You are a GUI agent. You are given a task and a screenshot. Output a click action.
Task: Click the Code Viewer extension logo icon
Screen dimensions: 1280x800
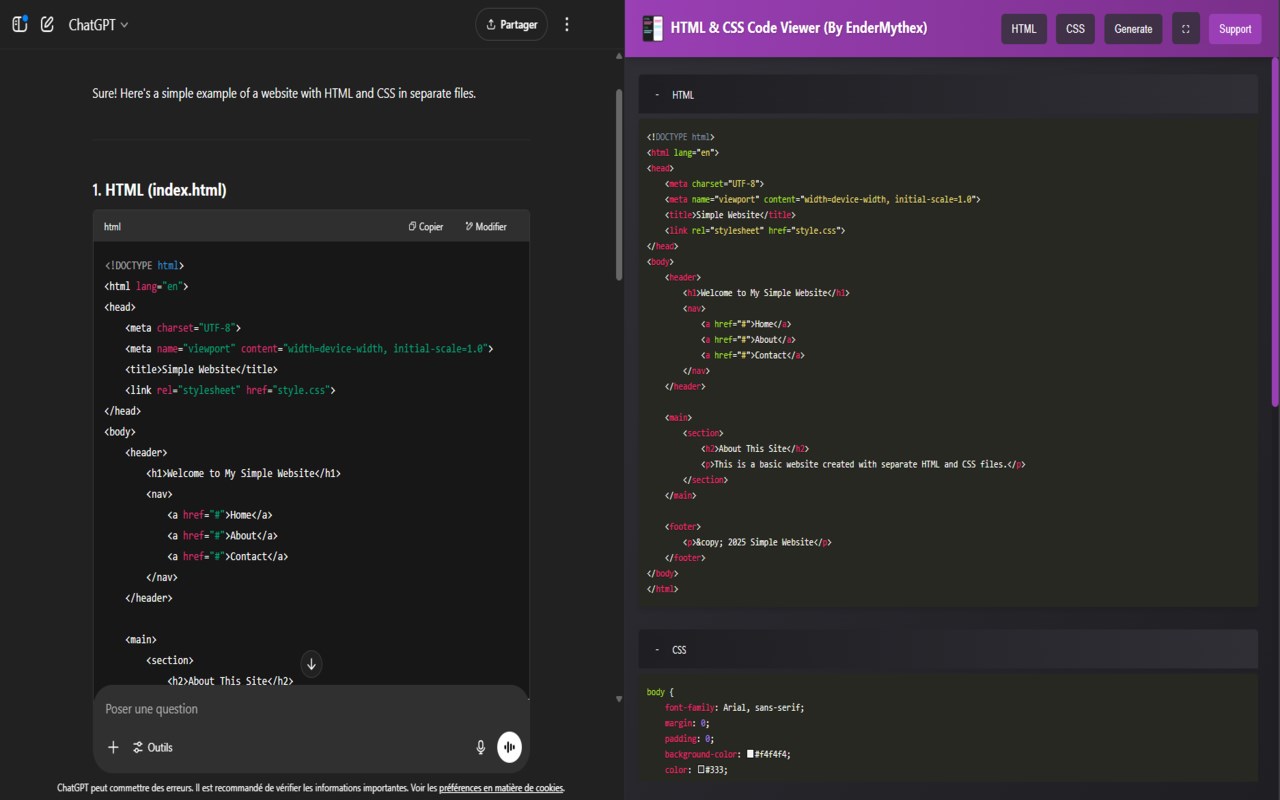click(x=652, y=28)
